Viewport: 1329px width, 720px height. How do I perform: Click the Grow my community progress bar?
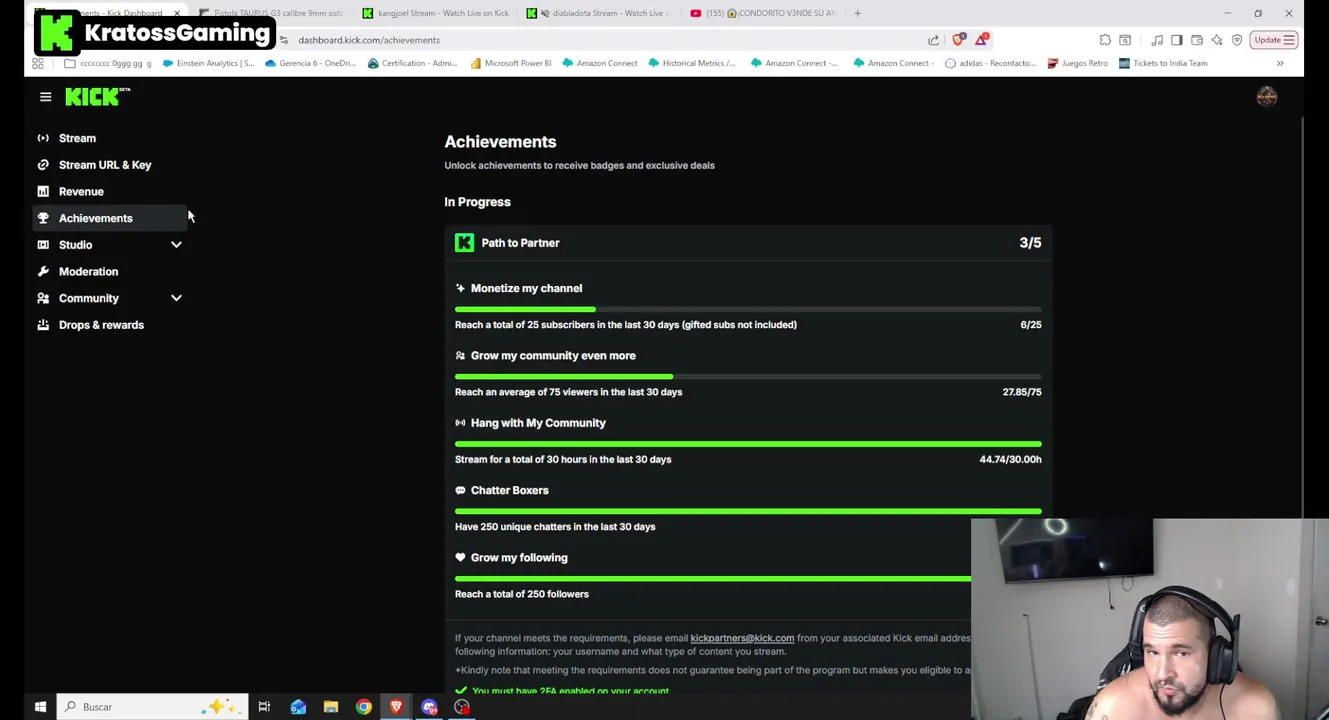748,377
